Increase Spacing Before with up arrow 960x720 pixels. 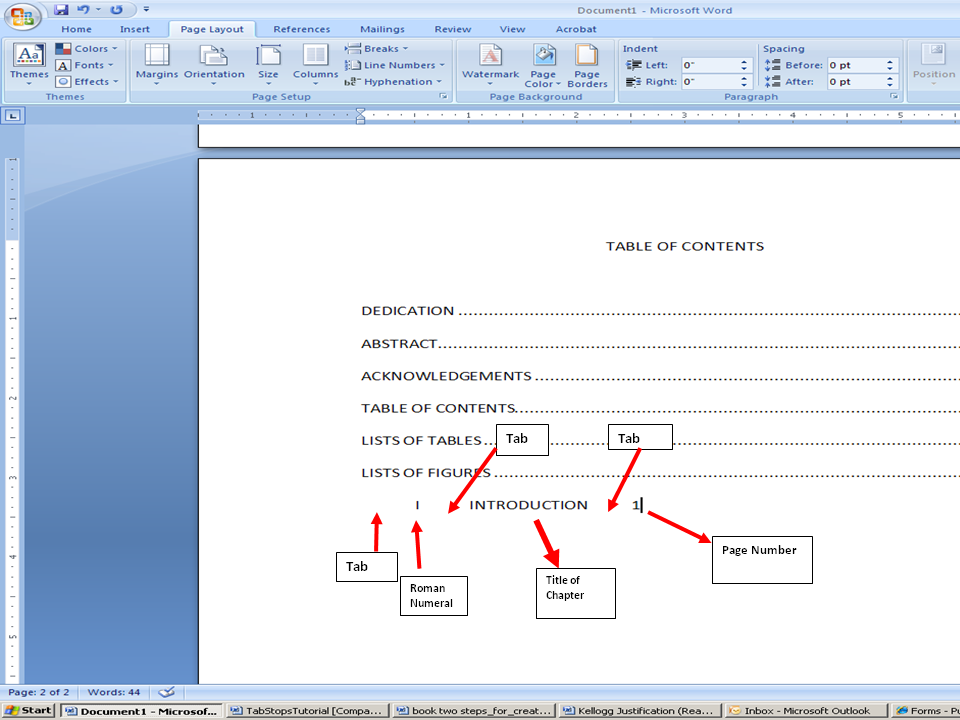[890, 62]
